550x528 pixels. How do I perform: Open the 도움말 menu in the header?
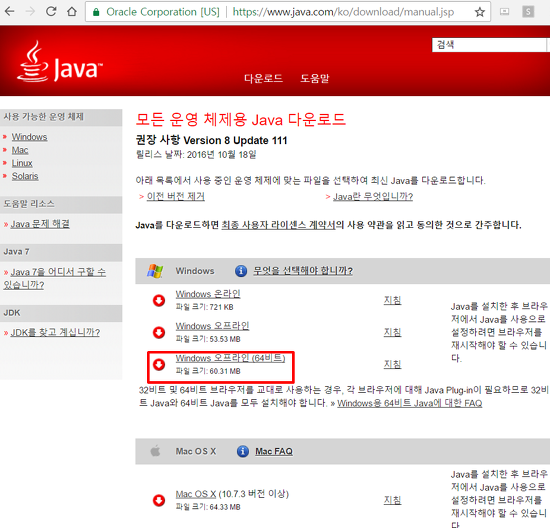pyautogui.click(x=315, y=78)
